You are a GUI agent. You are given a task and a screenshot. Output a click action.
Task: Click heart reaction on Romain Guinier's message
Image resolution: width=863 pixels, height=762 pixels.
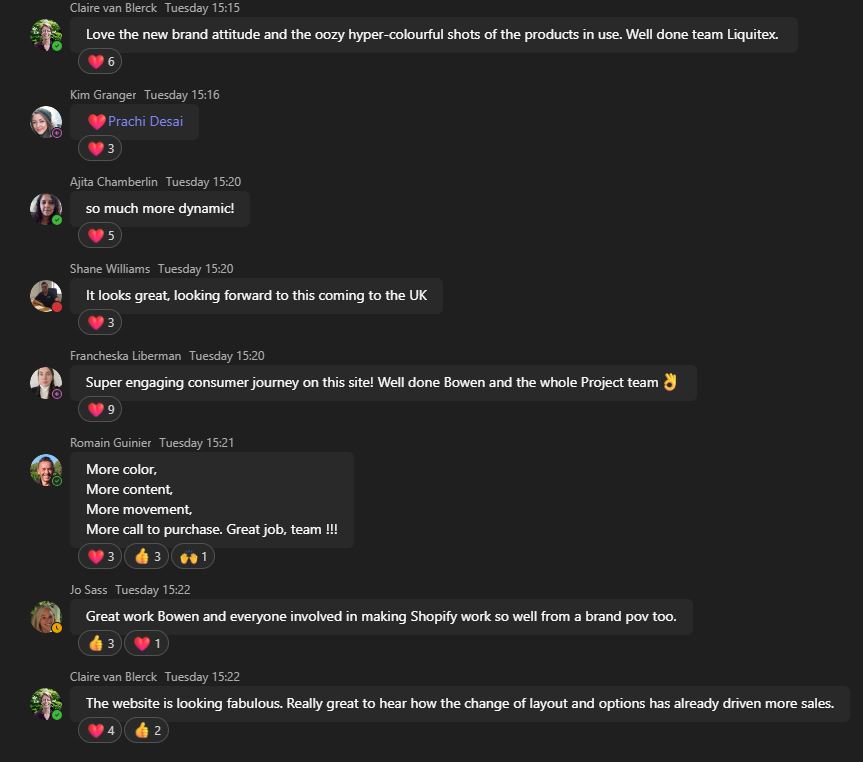[x=100, y=557]
